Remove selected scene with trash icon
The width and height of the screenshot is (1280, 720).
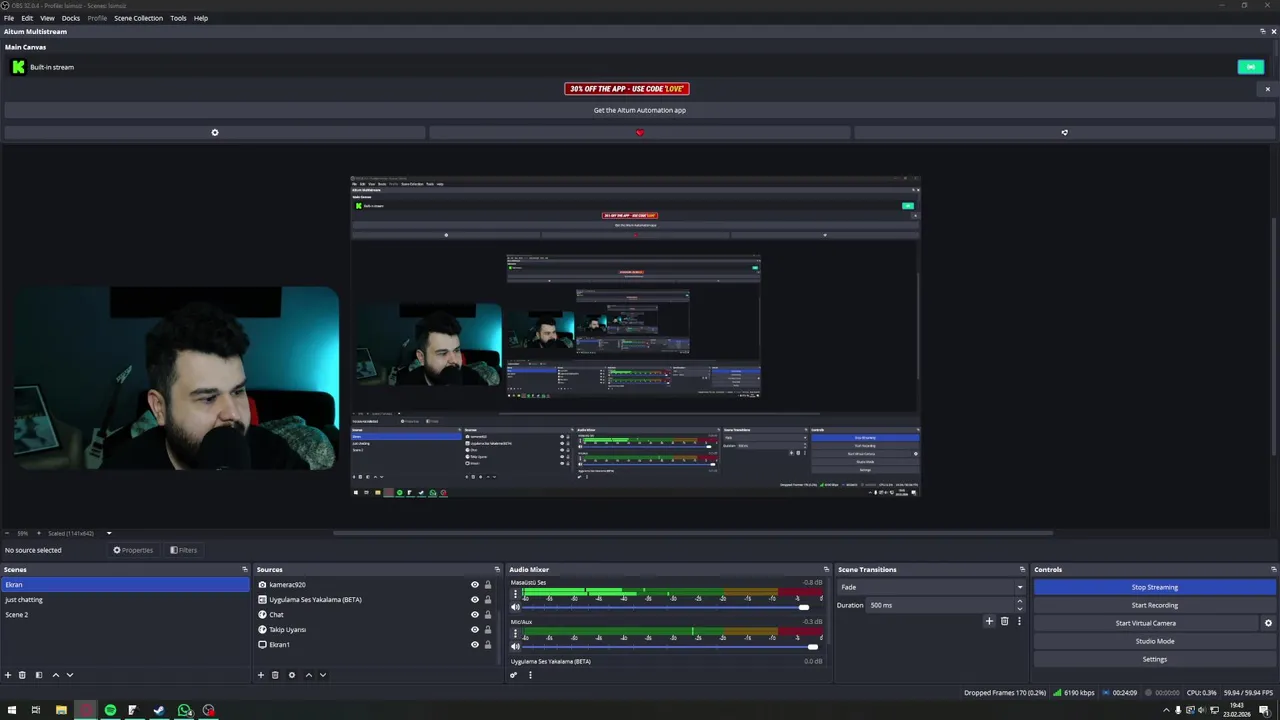22,675
